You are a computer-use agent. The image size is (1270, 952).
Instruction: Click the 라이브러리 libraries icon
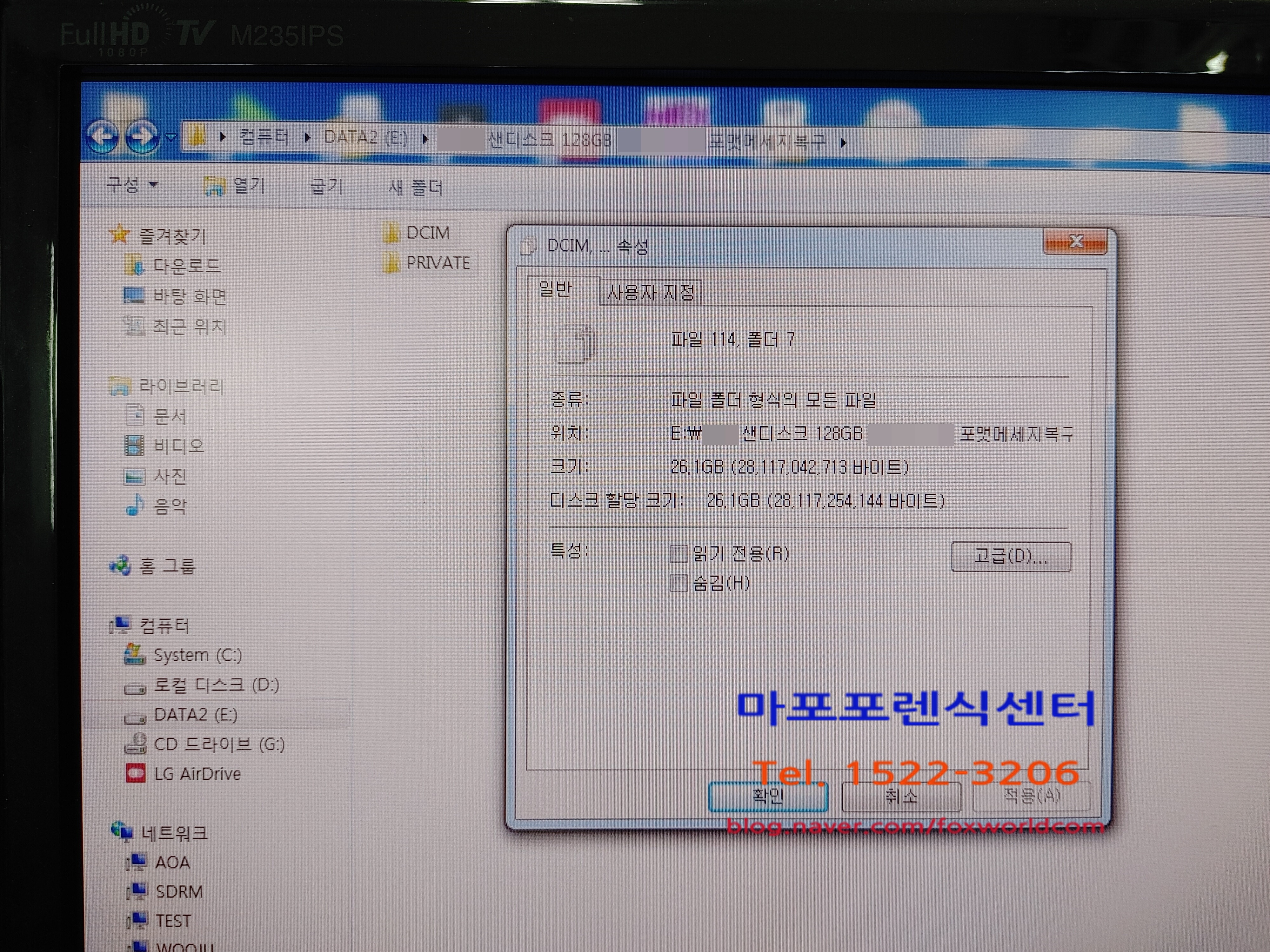[x=119, y=386]
